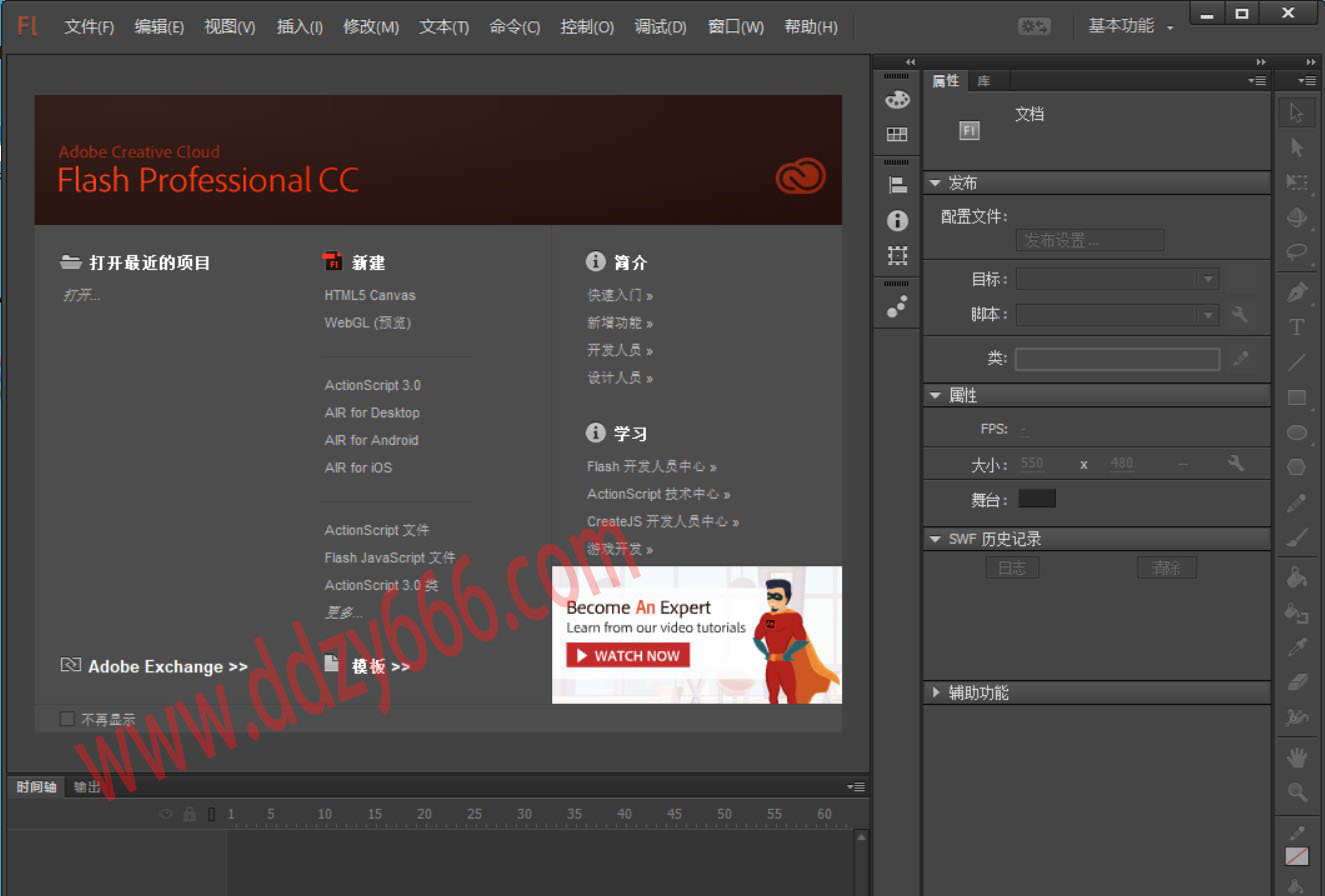Check the 不再显示 checkbox

click(67, 718)
